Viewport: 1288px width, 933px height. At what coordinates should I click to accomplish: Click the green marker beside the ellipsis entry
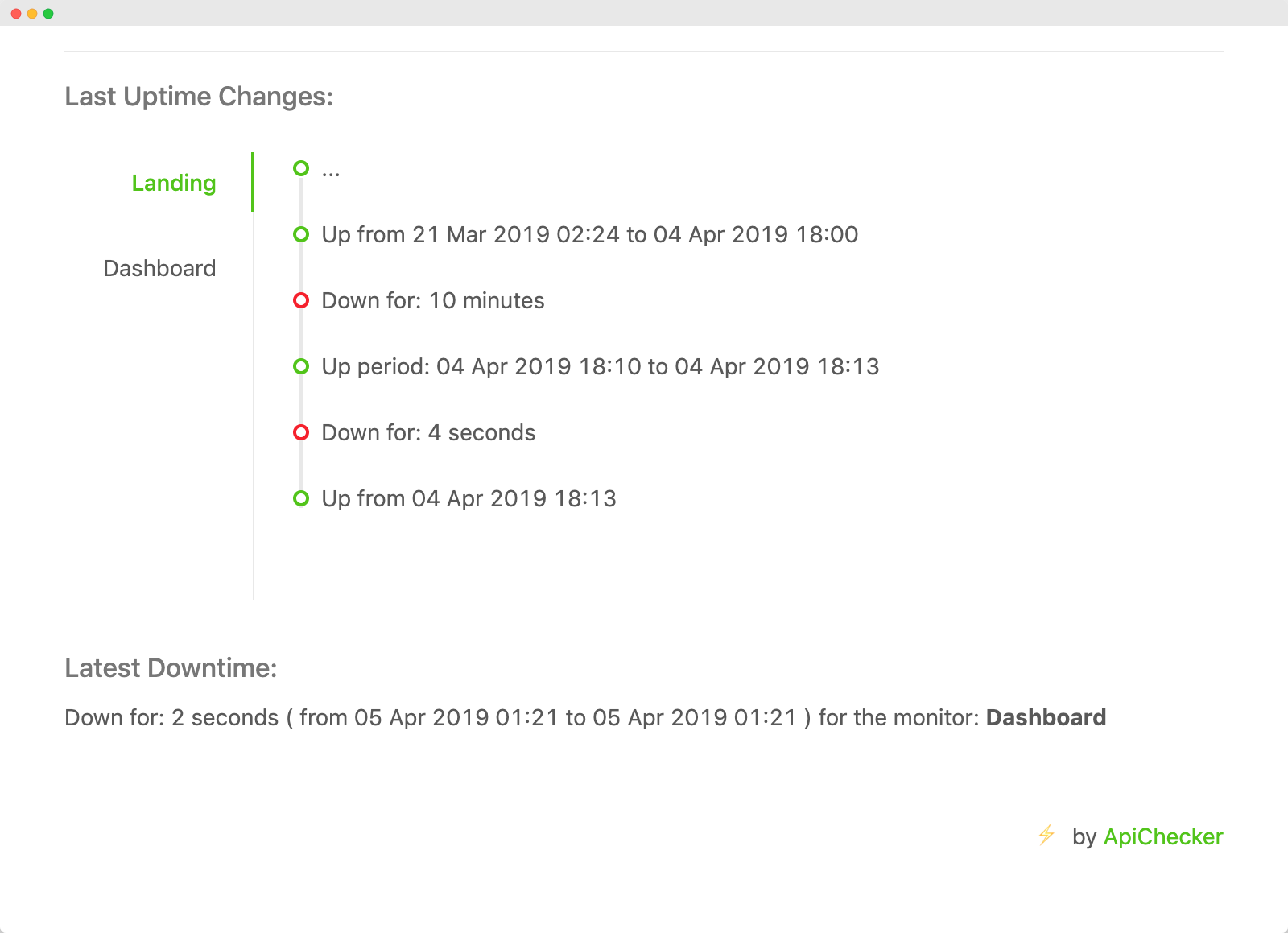pos(301,168)
